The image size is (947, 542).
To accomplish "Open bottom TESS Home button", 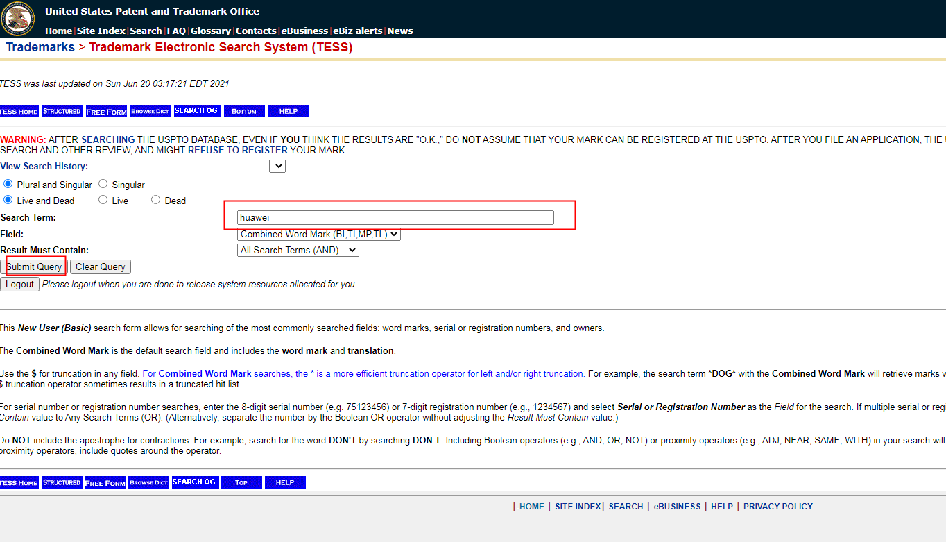I will tap(19, 482).
